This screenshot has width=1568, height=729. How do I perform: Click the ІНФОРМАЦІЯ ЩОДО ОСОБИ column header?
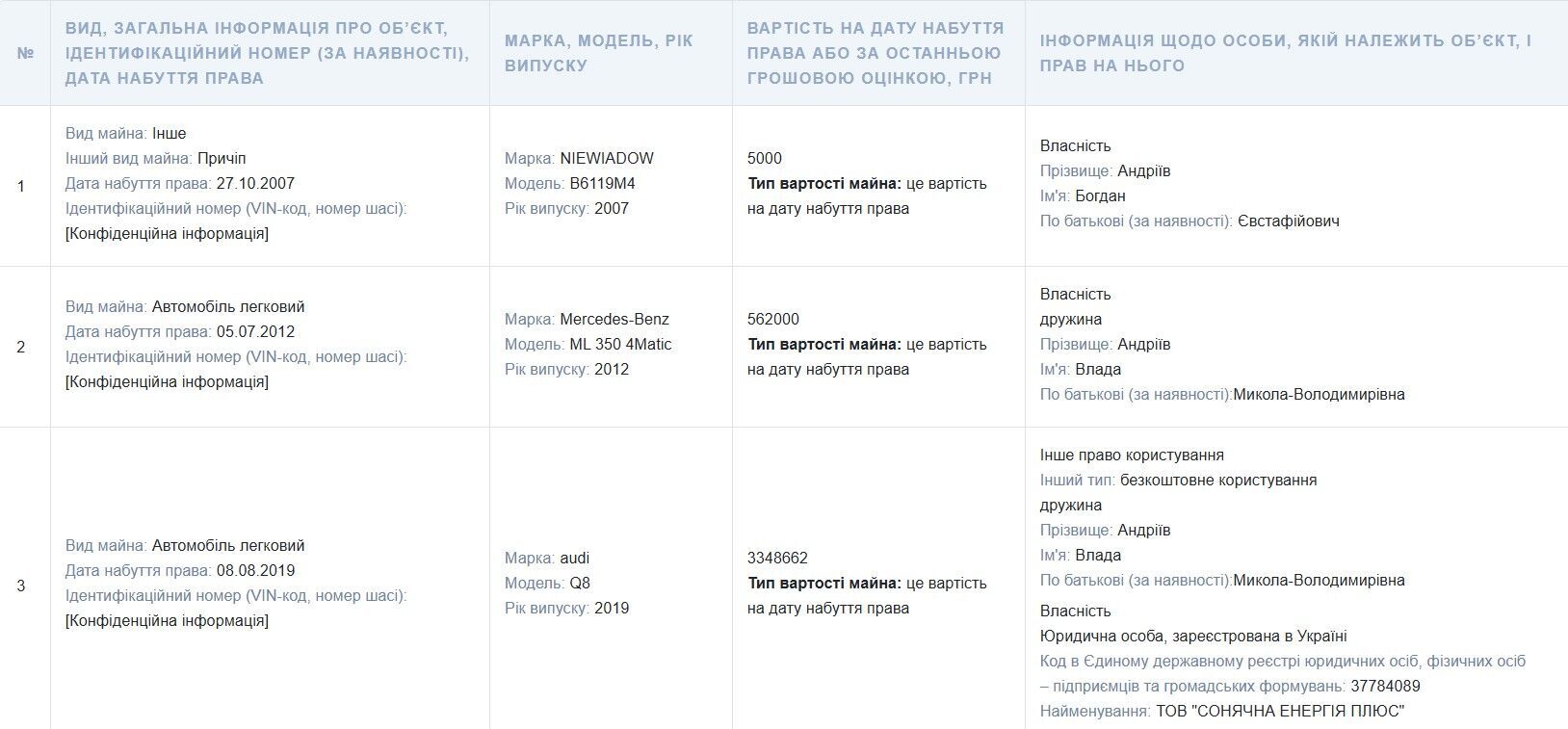click(x=1285, y=53)
